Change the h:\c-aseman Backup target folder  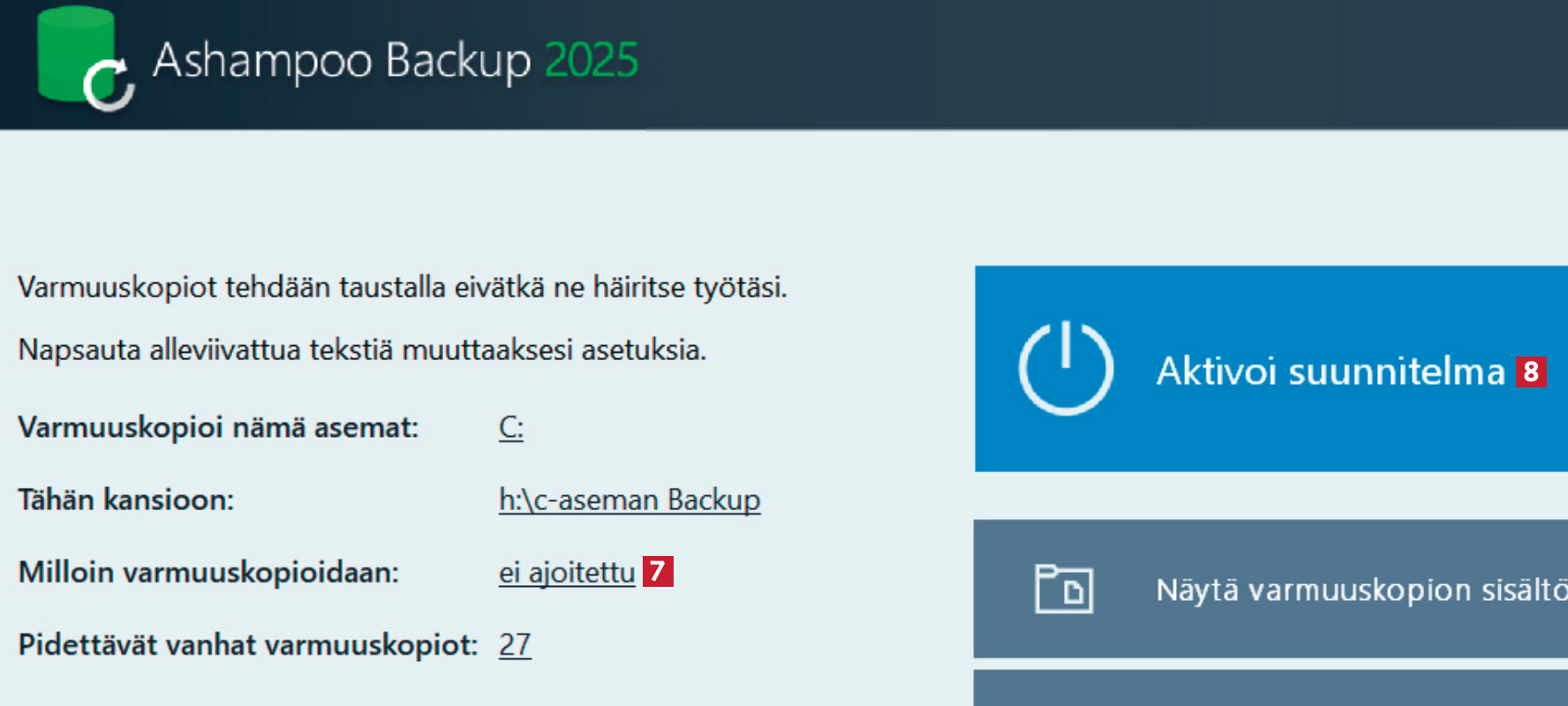(629, 500)
